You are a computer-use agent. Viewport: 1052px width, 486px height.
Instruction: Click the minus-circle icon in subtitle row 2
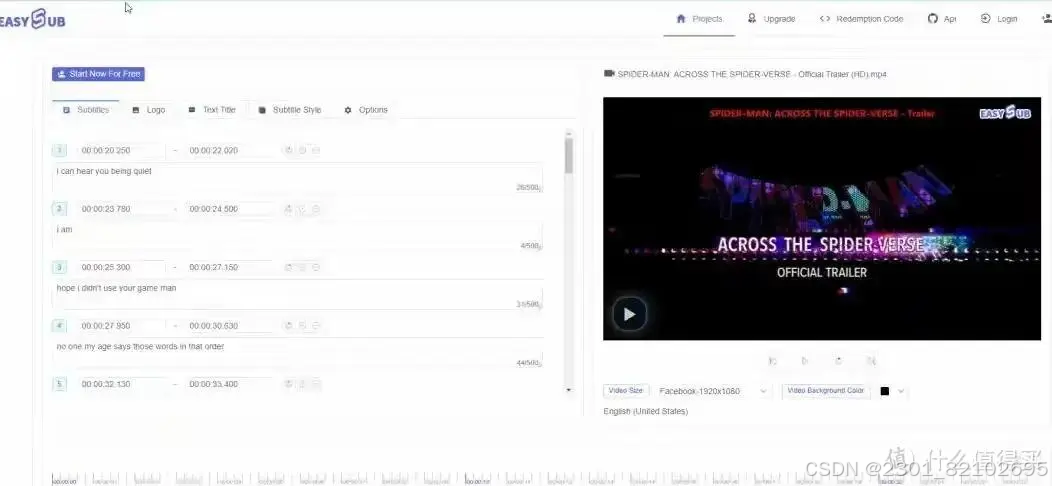[316, 209]
